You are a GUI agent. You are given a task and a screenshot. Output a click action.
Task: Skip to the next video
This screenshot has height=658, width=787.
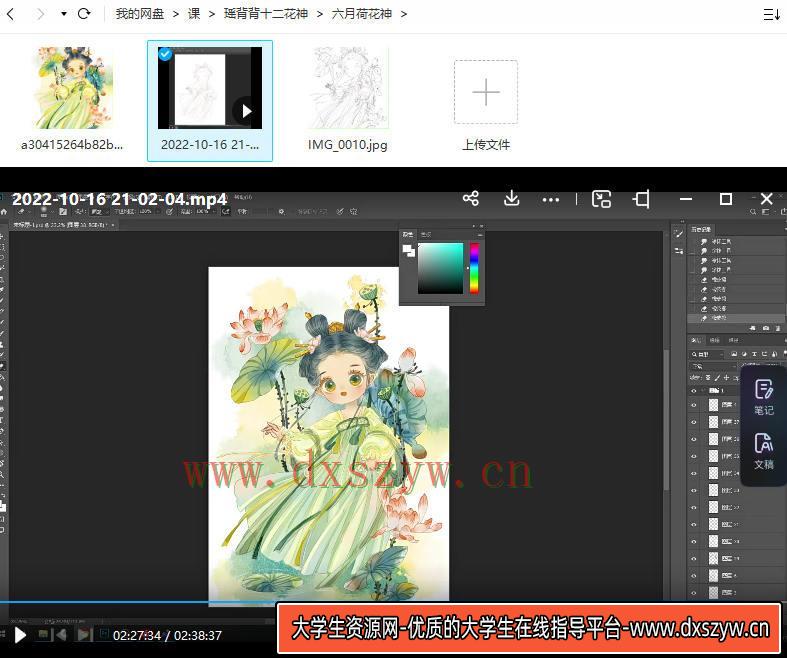tap(84, 635)
